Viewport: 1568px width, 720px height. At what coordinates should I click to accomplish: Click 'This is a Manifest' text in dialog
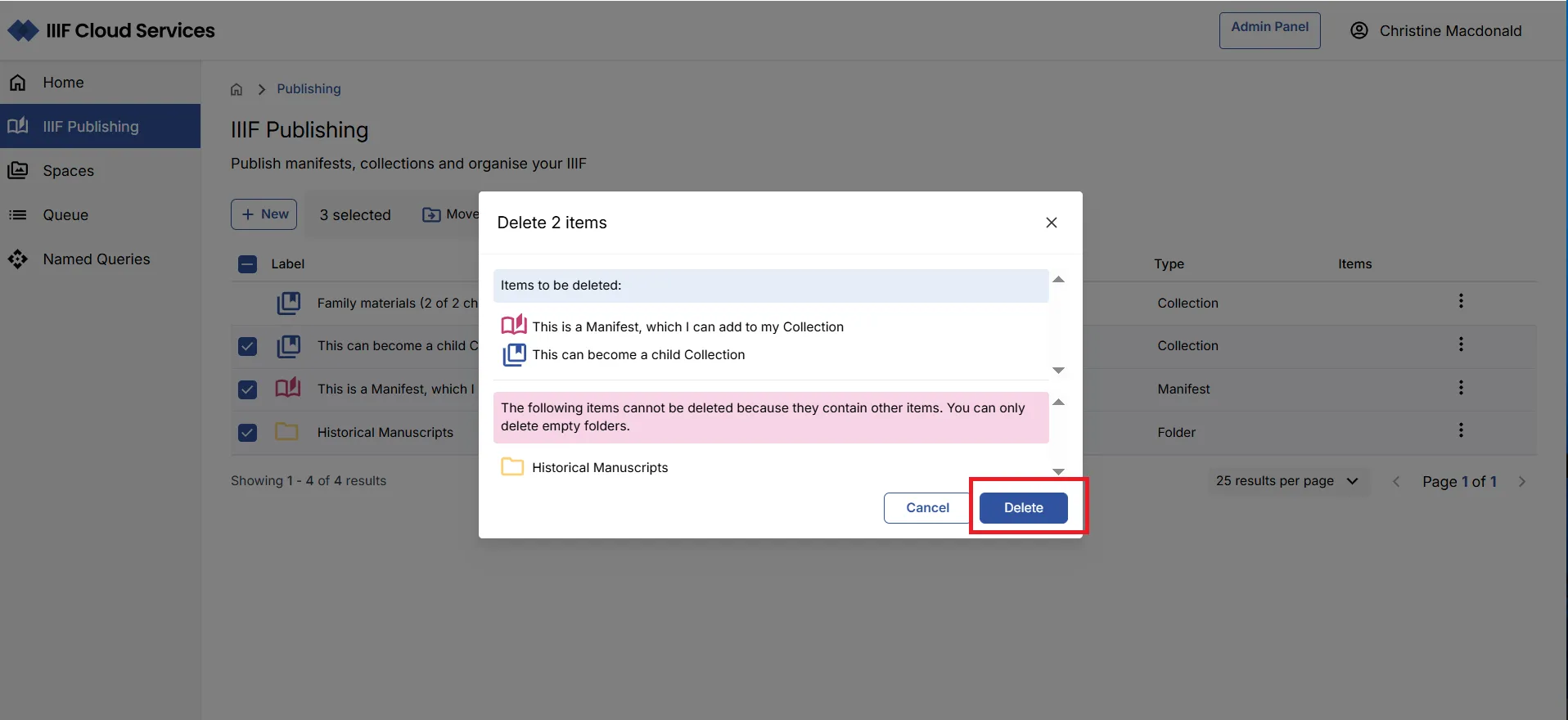click(x=688, y=326)
